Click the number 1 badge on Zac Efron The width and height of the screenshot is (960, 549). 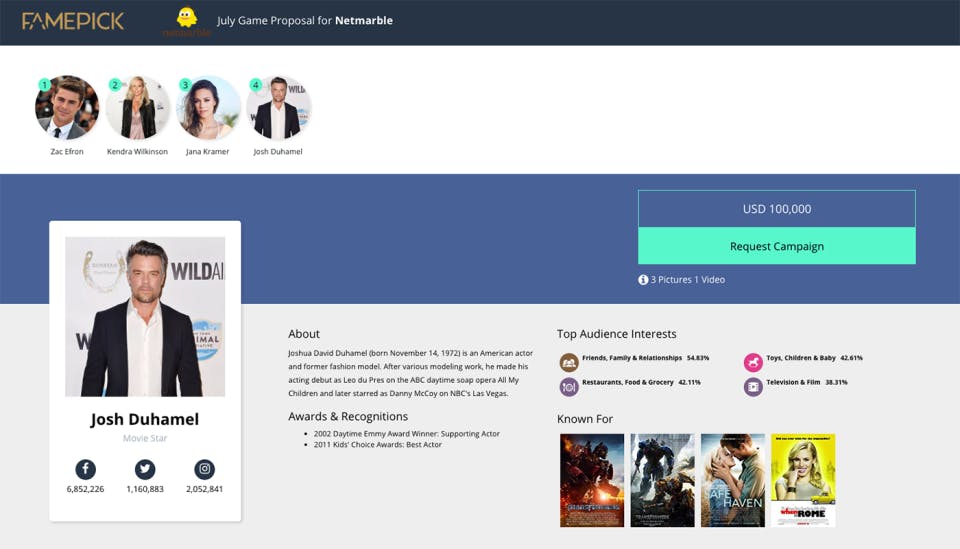click(x=44, y=85)
